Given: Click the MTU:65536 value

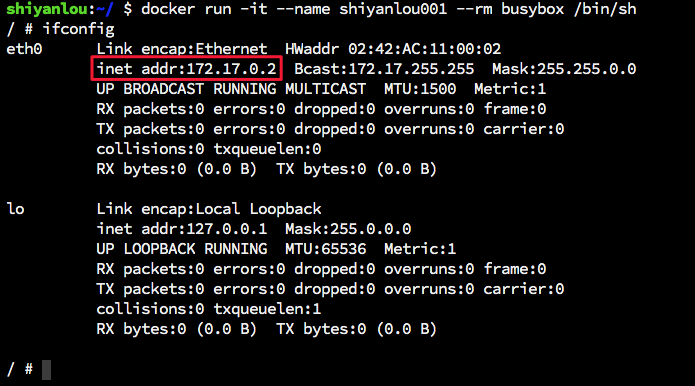Looking at the screenshot, I should (326, 249).
